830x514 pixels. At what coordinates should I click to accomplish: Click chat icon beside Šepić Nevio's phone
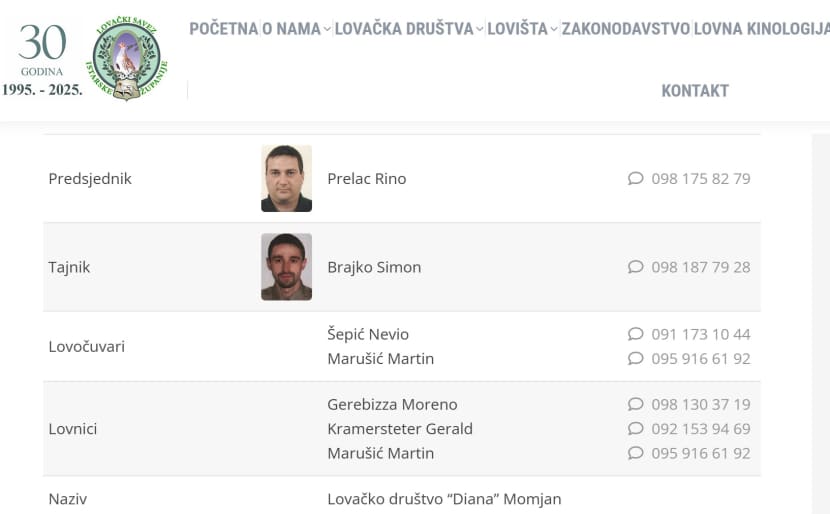coord(635,334)
